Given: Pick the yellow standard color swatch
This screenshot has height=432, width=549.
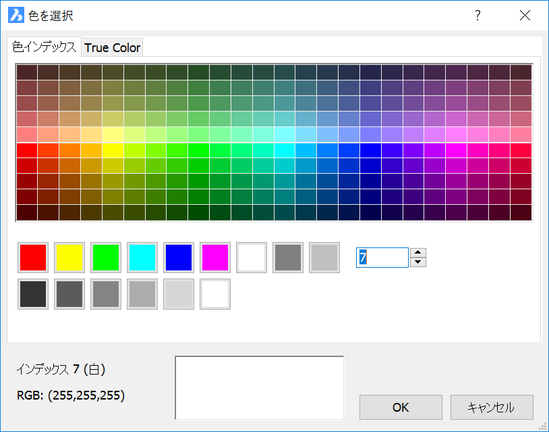Looking at the screenshot, I should coord(69,258).
